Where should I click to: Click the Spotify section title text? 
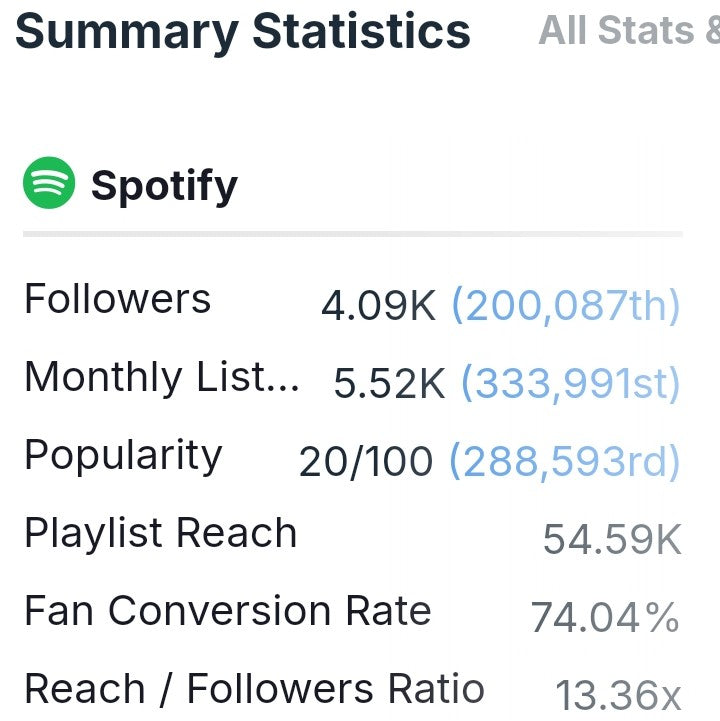click(x=164, y=186)
